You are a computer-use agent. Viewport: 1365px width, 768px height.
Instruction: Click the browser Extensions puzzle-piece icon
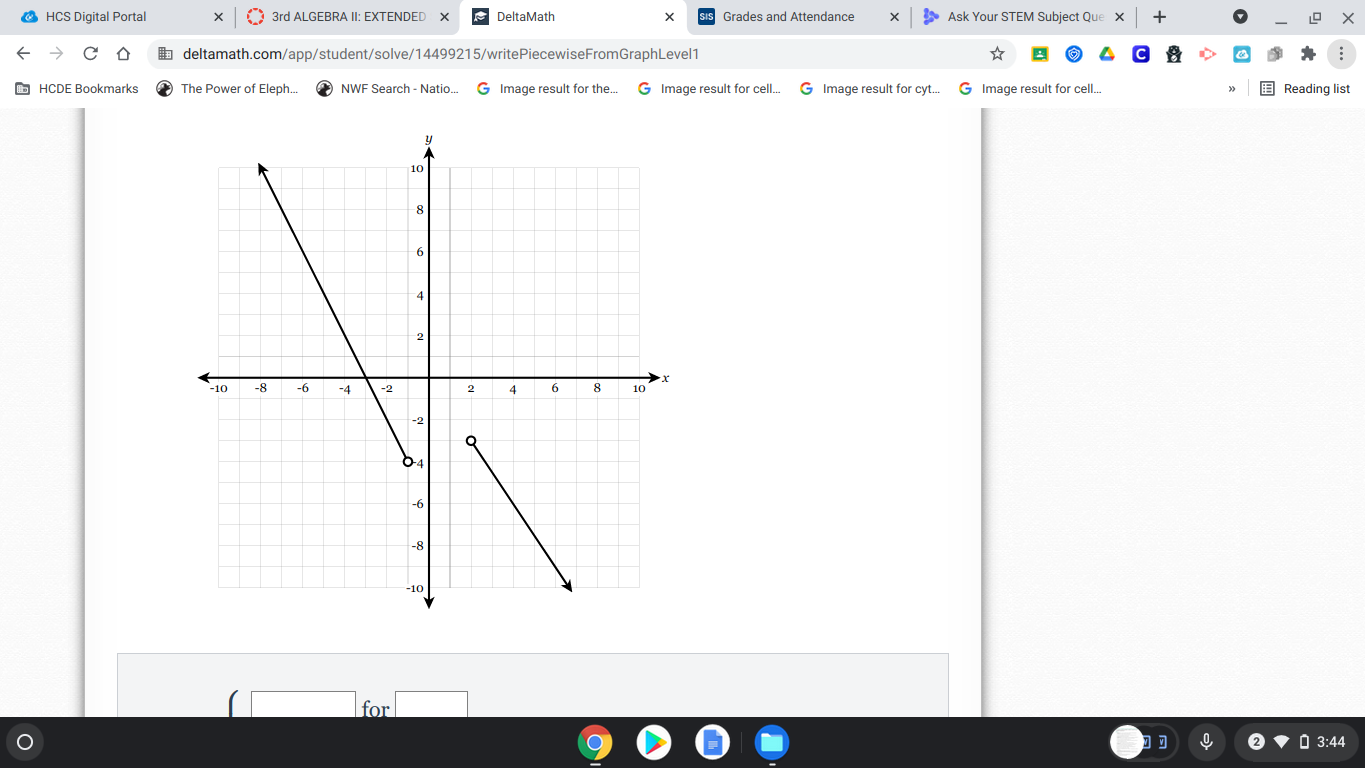click(x=1307, y=55)
